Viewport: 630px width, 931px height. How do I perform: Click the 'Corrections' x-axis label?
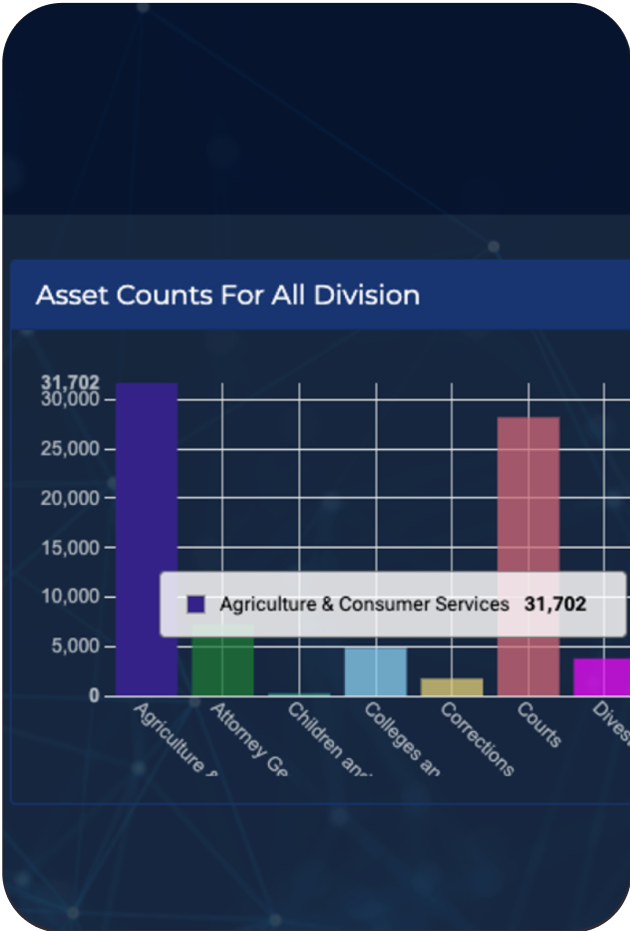pyautogui.click(x=477, y=739)
